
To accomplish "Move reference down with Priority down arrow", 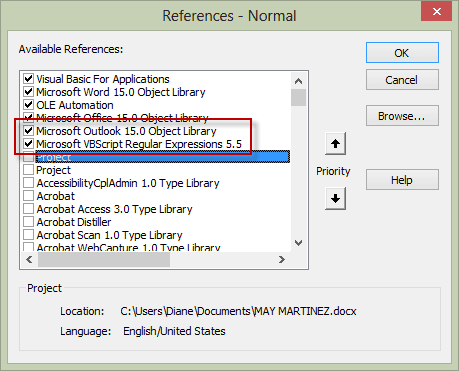I will (335, 198).
